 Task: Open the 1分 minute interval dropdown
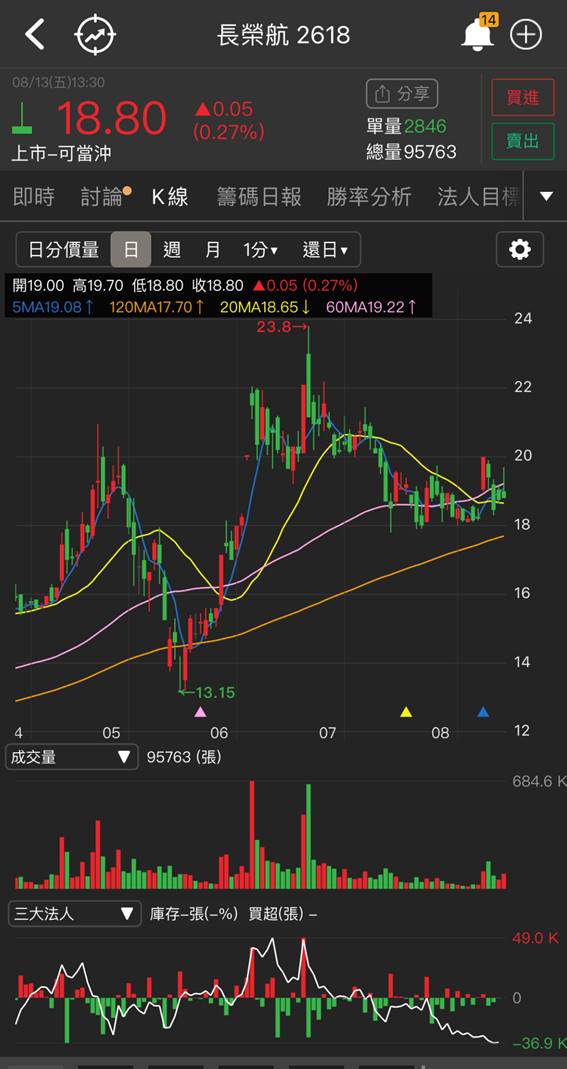tap(260, 250)
